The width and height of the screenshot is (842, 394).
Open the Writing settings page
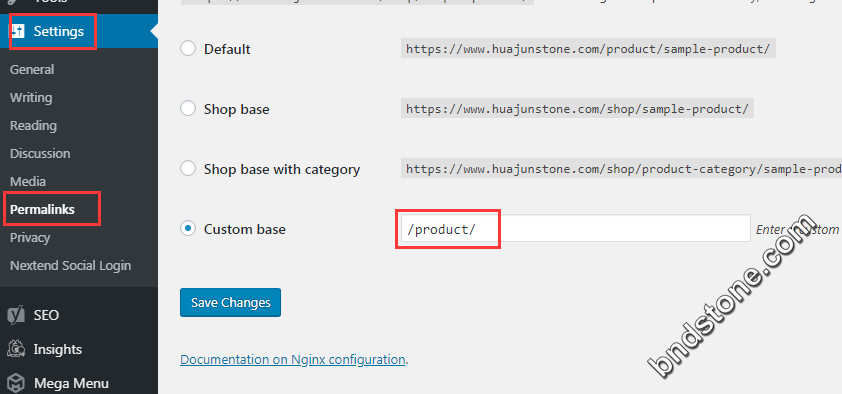point(31,98)
